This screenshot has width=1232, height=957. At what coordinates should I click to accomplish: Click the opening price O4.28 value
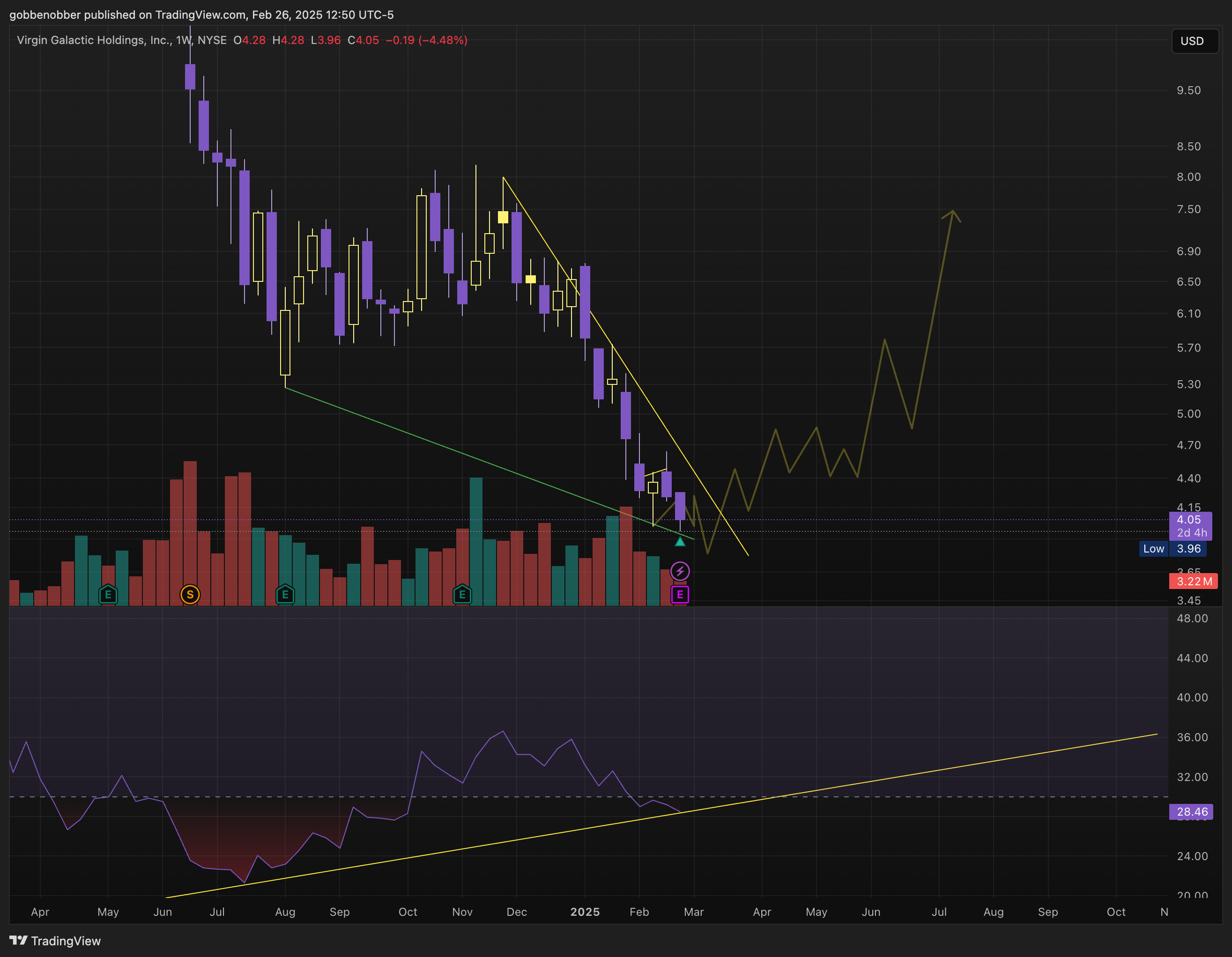249,40
